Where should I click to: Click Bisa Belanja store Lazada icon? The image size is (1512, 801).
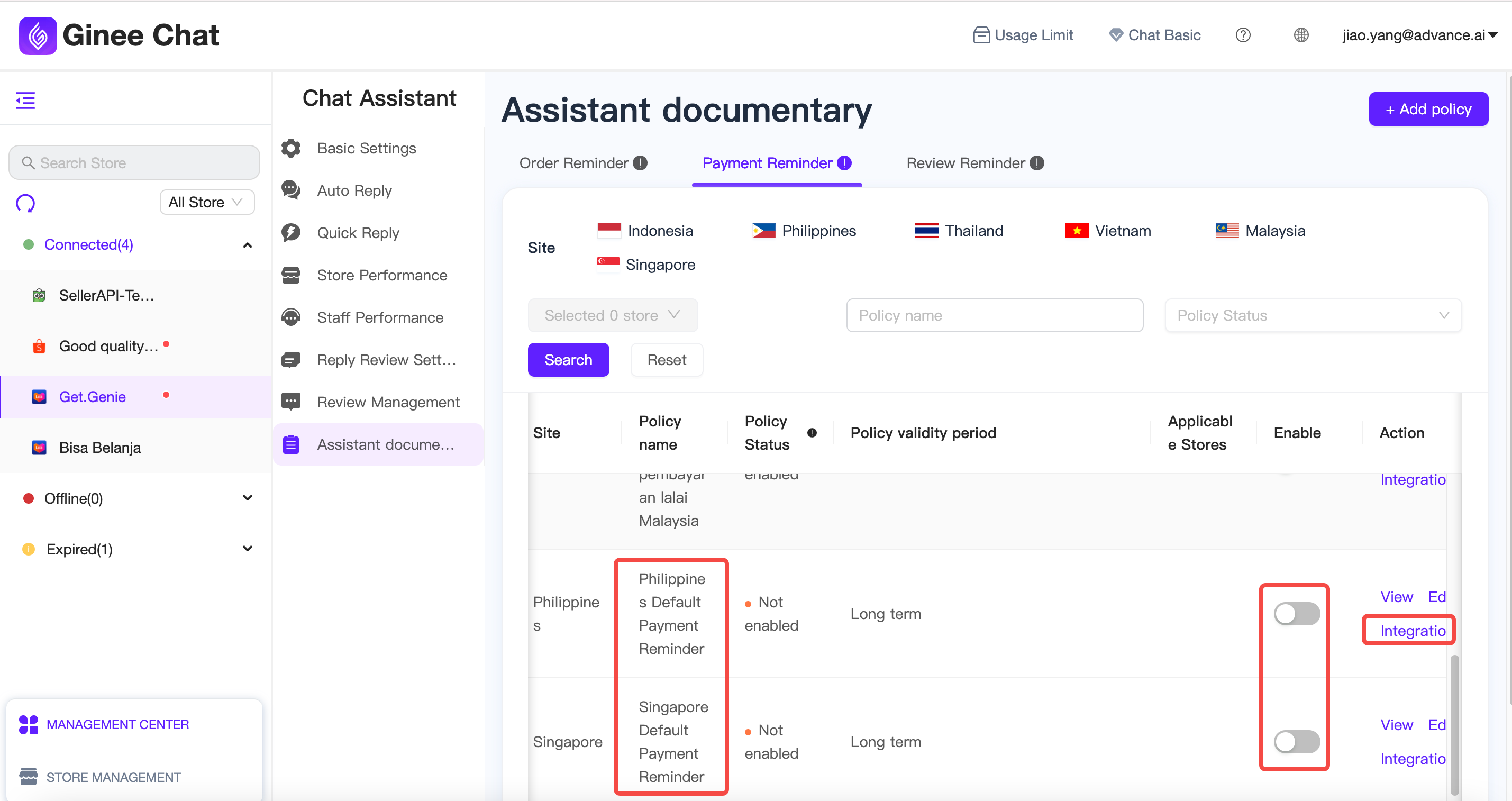pos(39,448)
